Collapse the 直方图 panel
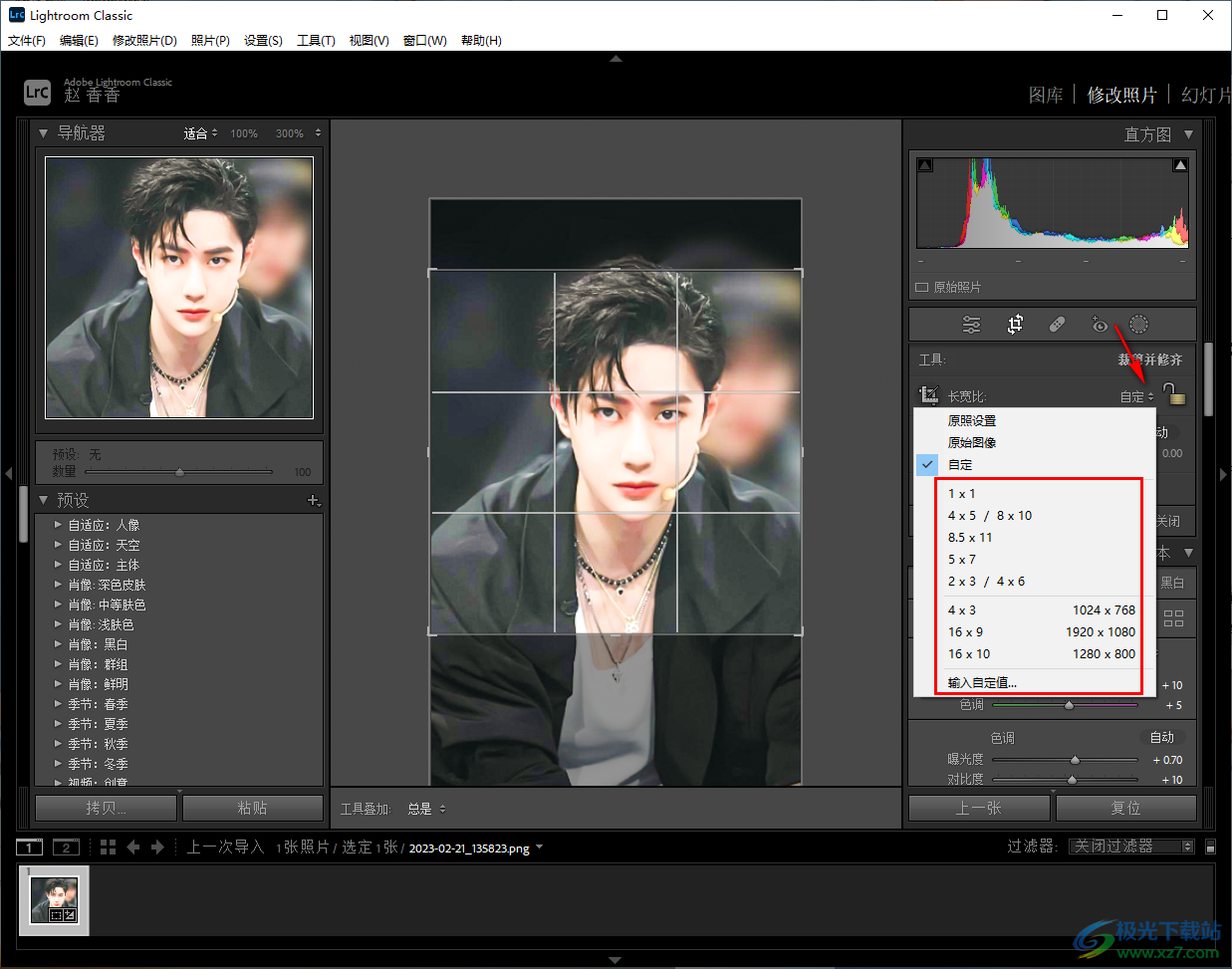The height and width of the screenshot is (969, 1232). 1188,133
